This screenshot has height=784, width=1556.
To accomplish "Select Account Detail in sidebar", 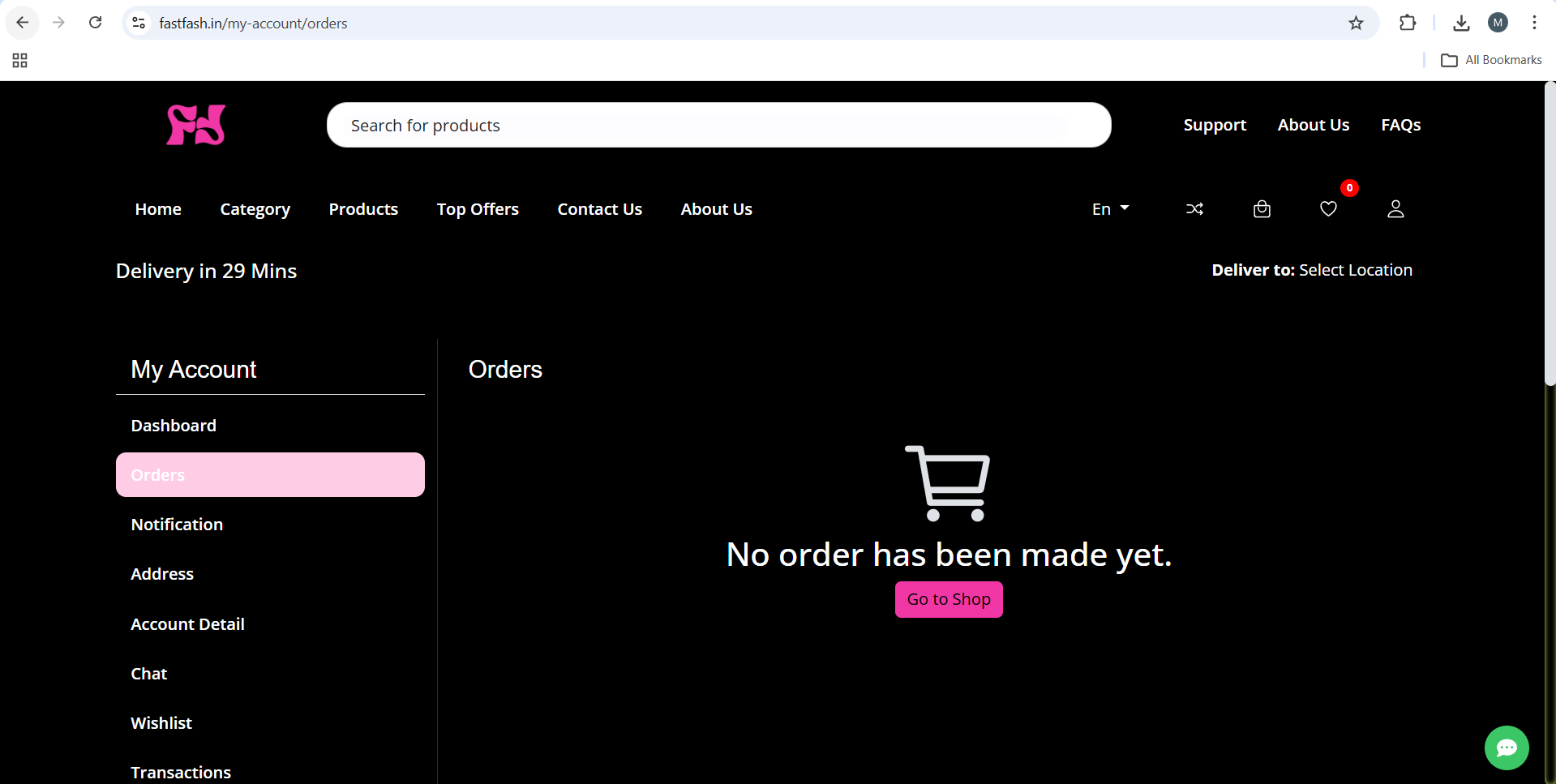I will tap(187, 624).
